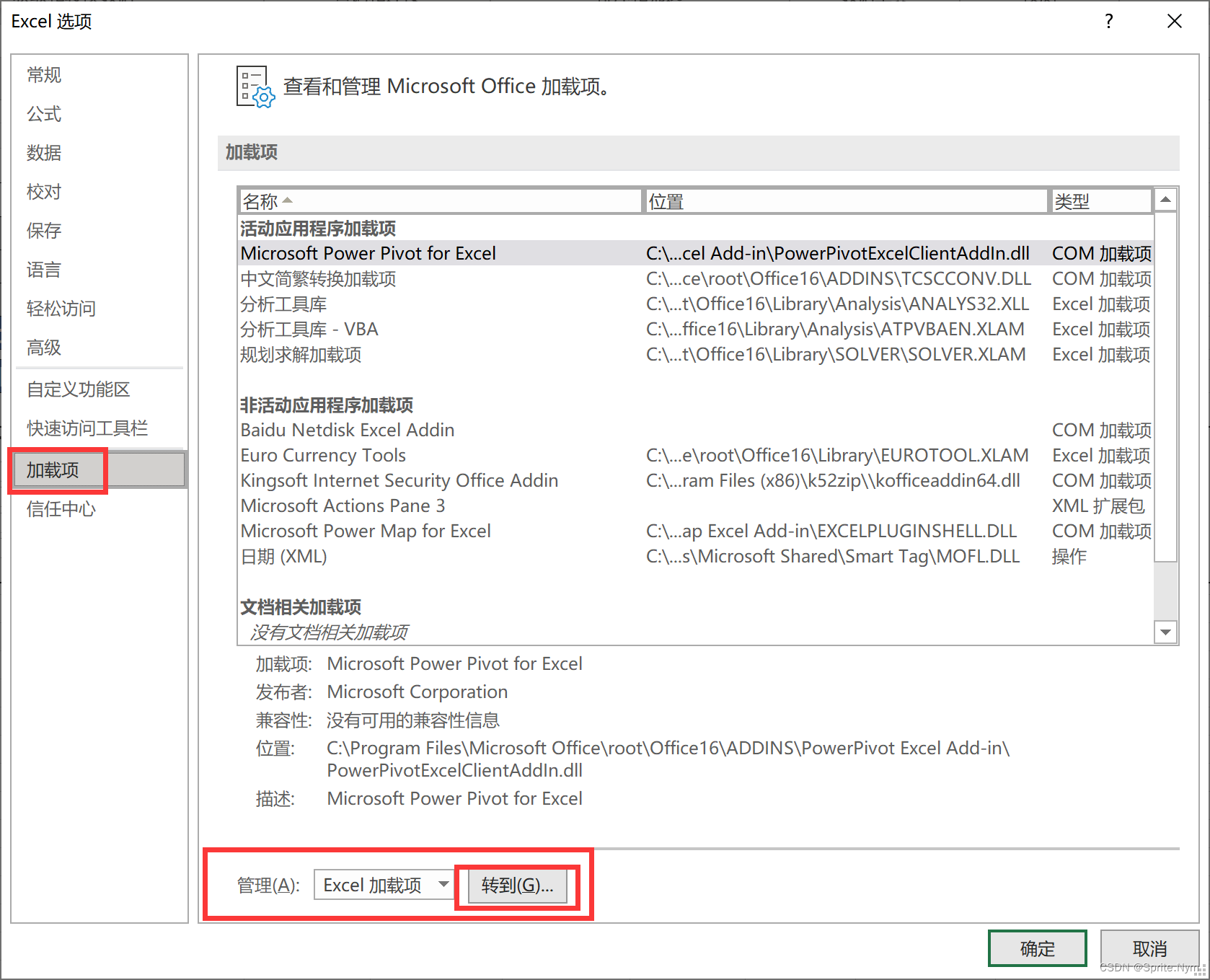Click the 类型 column header
This screenshot has width=1210, height=980.
click(x=1101, y=201)
